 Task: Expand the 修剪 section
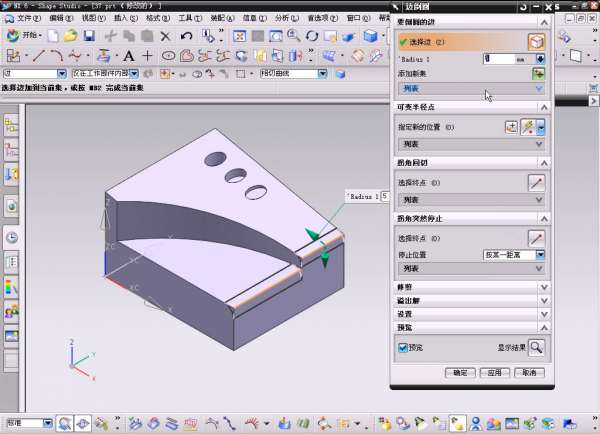(543, 287)
